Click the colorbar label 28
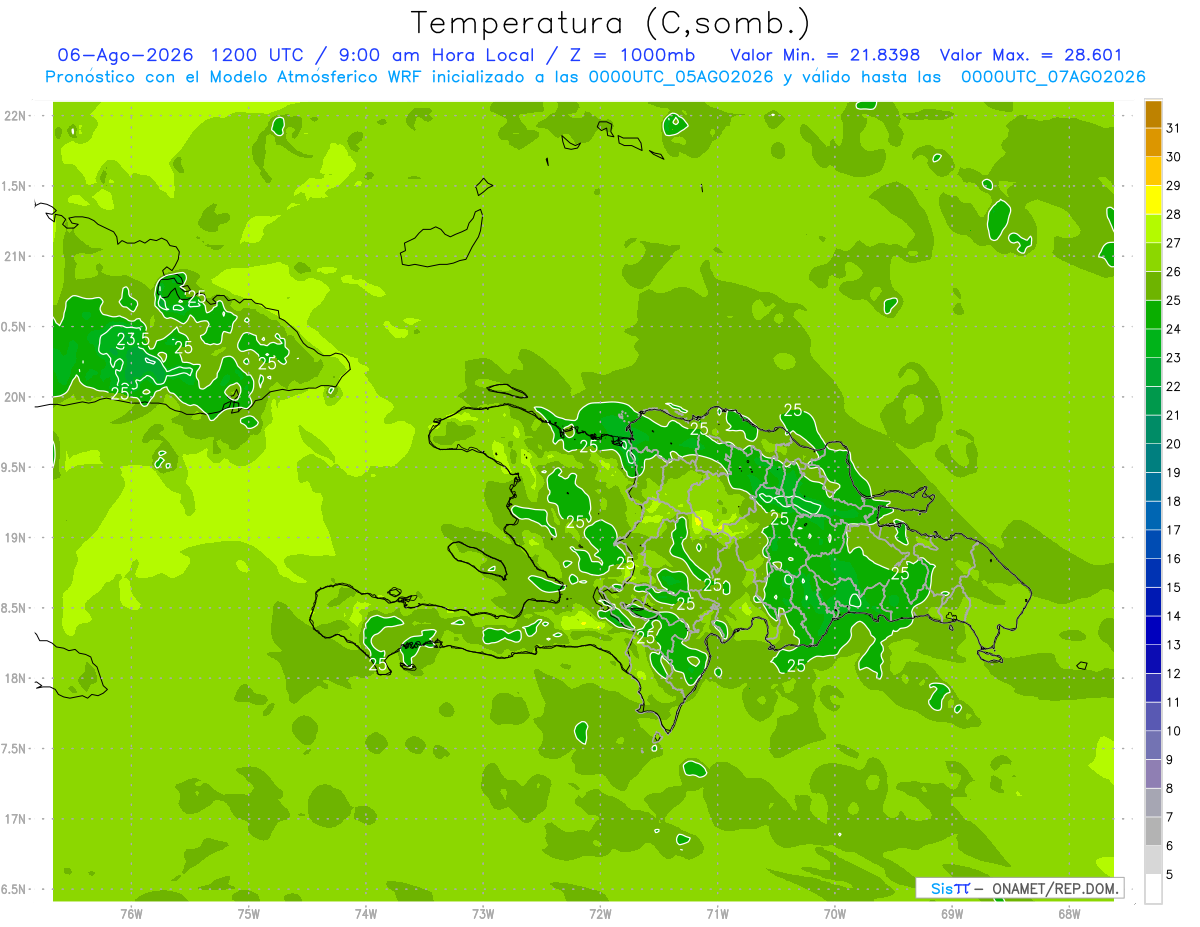This screenshot has width=1200, height=927. point(1174,214)
